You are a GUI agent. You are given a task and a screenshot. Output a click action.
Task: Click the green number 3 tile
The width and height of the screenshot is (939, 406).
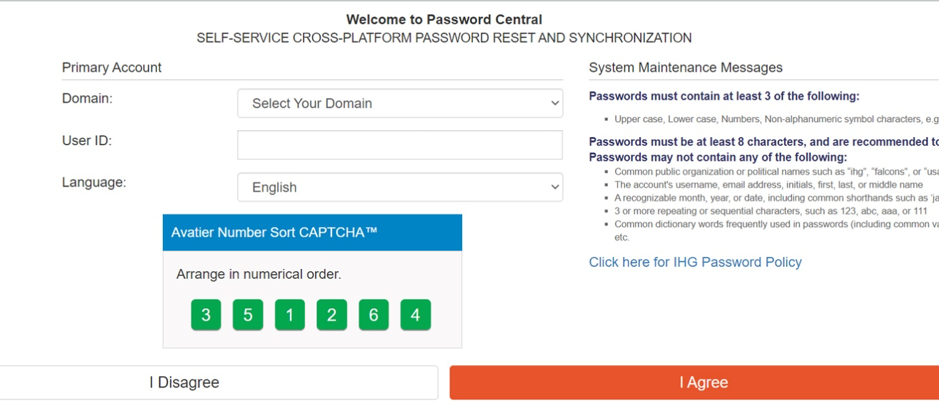(x=206, y=315)
